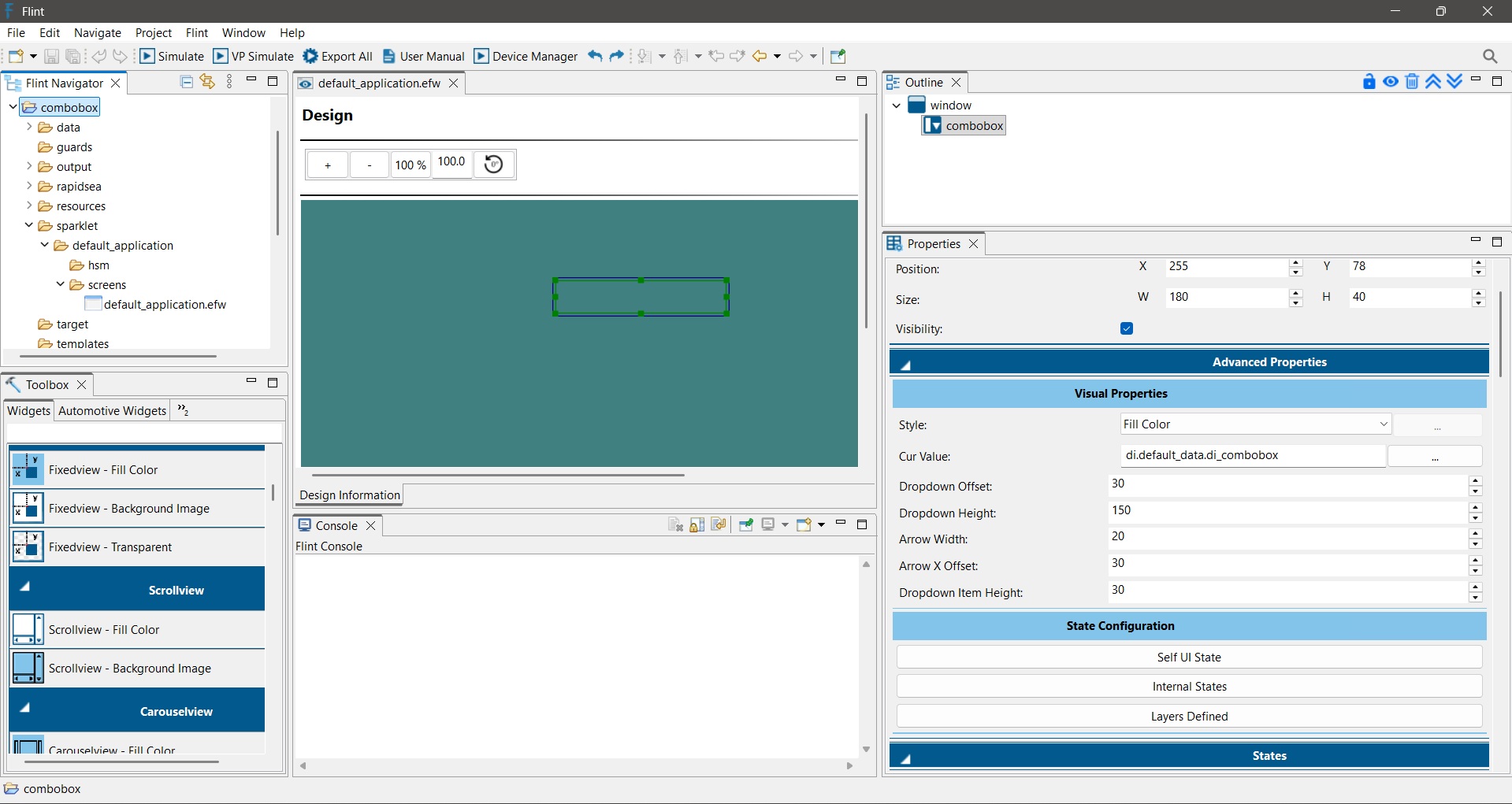Viewport: 1512px width, 804px height.
Task: Click the Internal States button
Action: [x=1189, y=687]
